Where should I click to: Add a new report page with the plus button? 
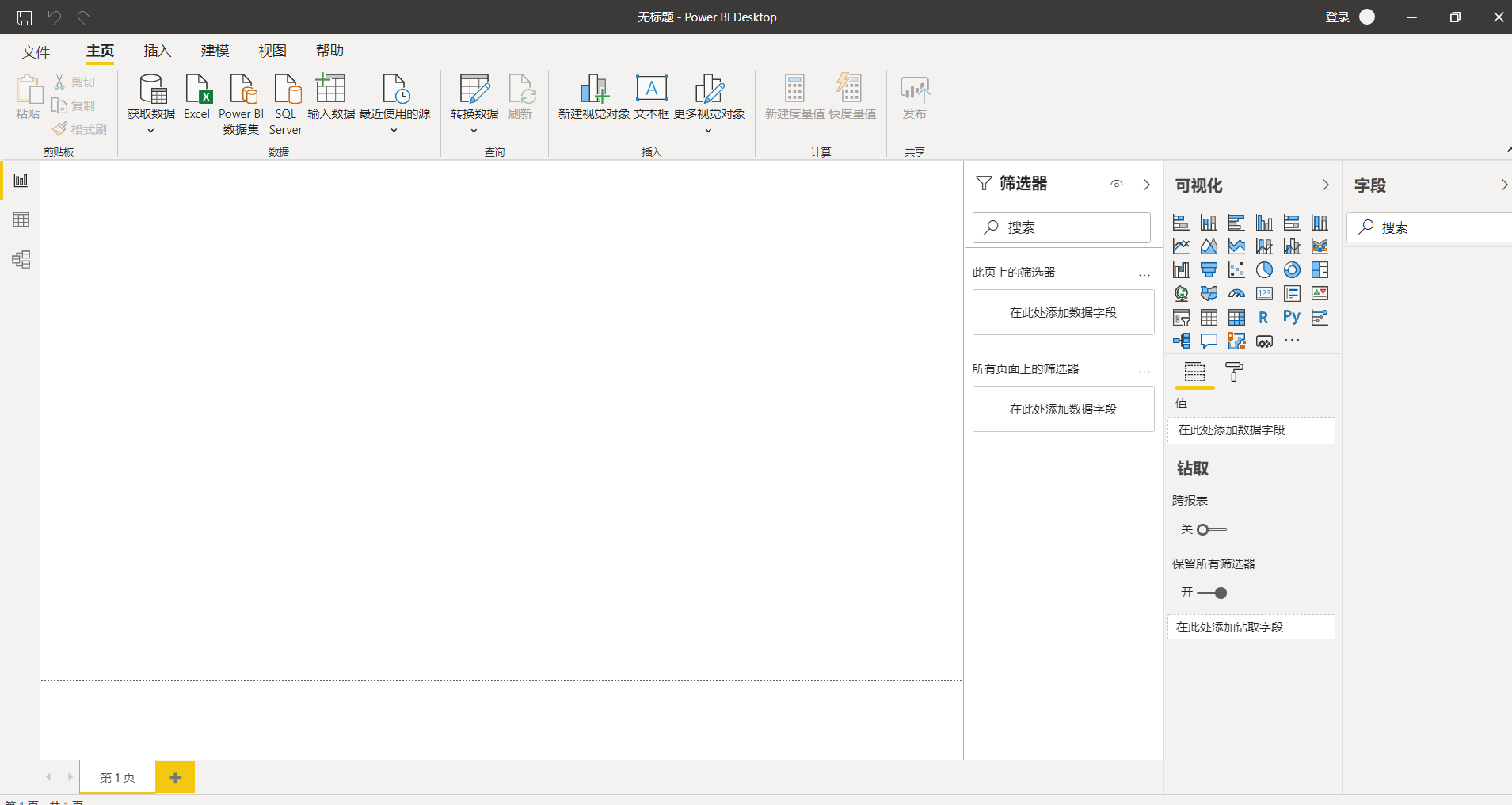(174, 777)
